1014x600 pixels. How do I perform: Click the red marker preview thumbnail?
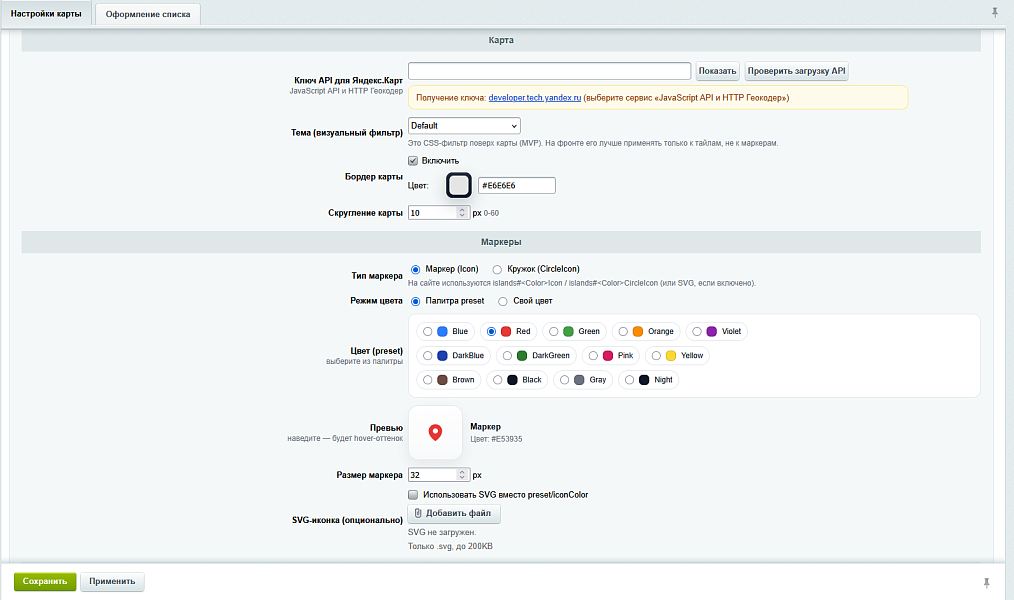[435, 433]
